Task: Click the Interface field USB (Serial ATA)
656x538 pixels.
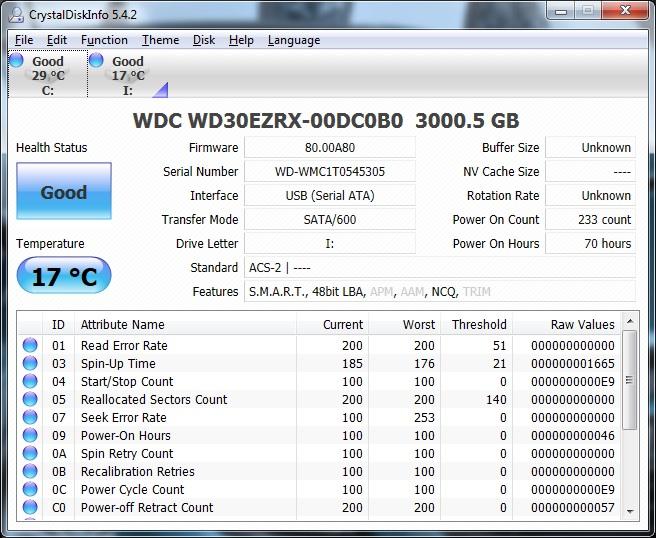Action: (x=330, y=195)
